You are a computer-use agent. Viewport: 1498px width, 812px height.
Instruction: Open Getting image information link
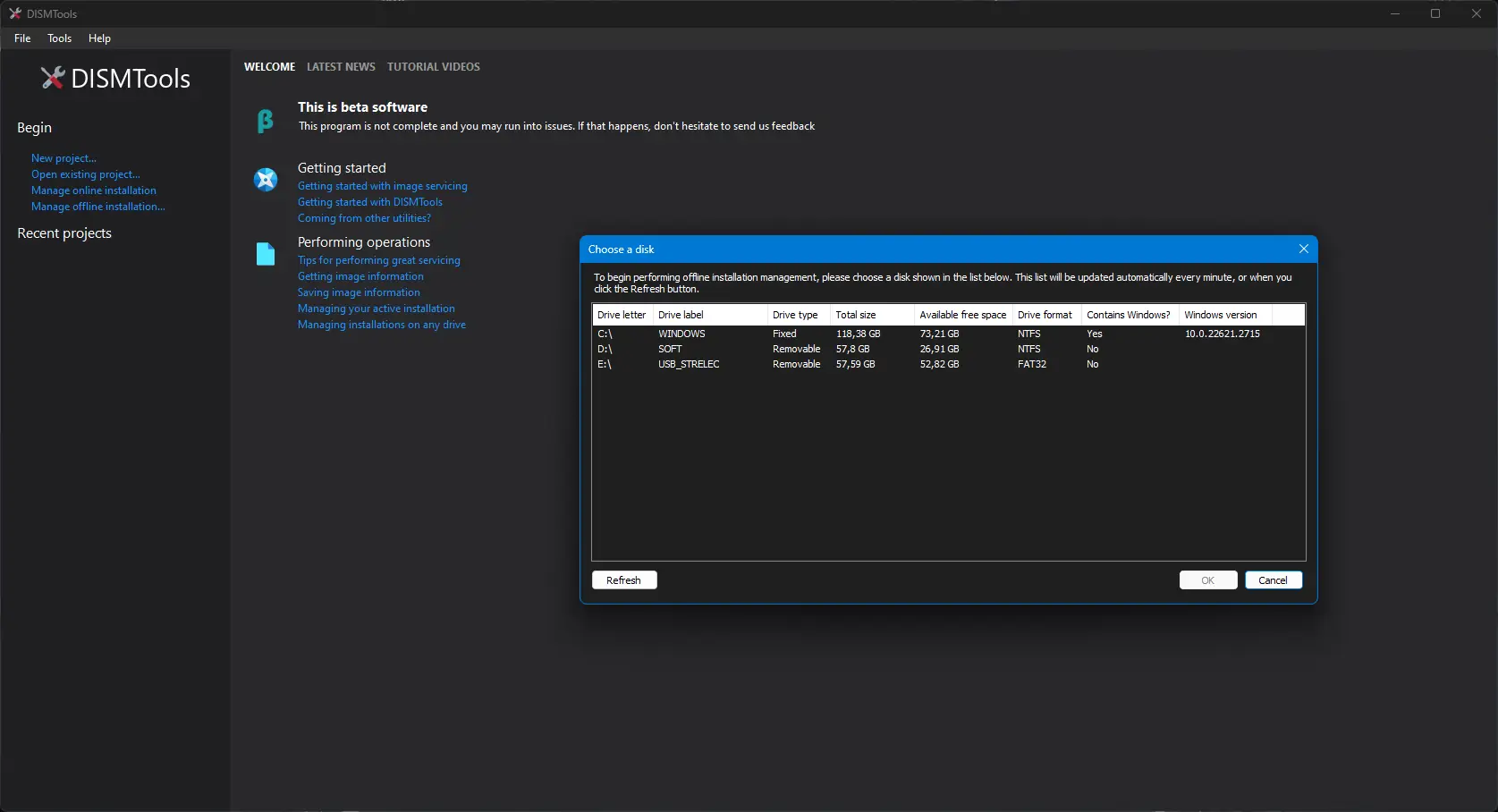[x=360, y=276]
